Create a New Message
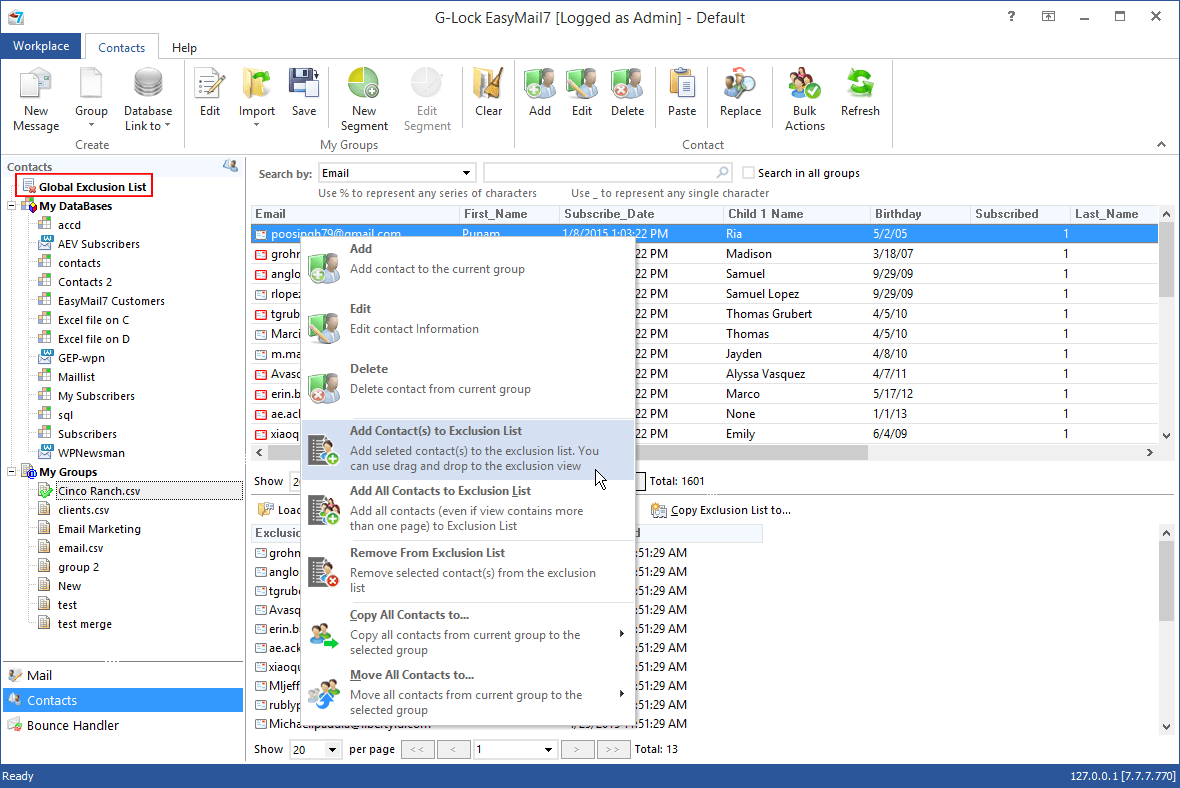 [36, 95]
